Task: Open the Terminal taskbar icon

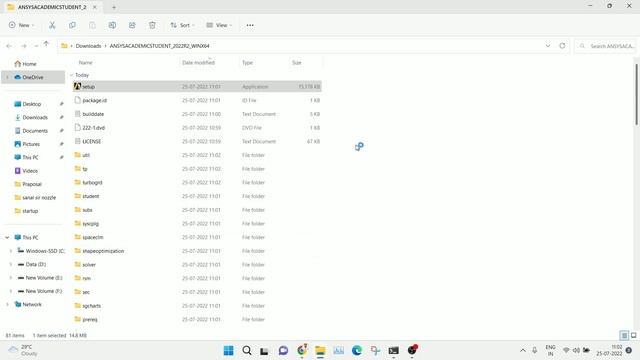Action: click(393, 350)
